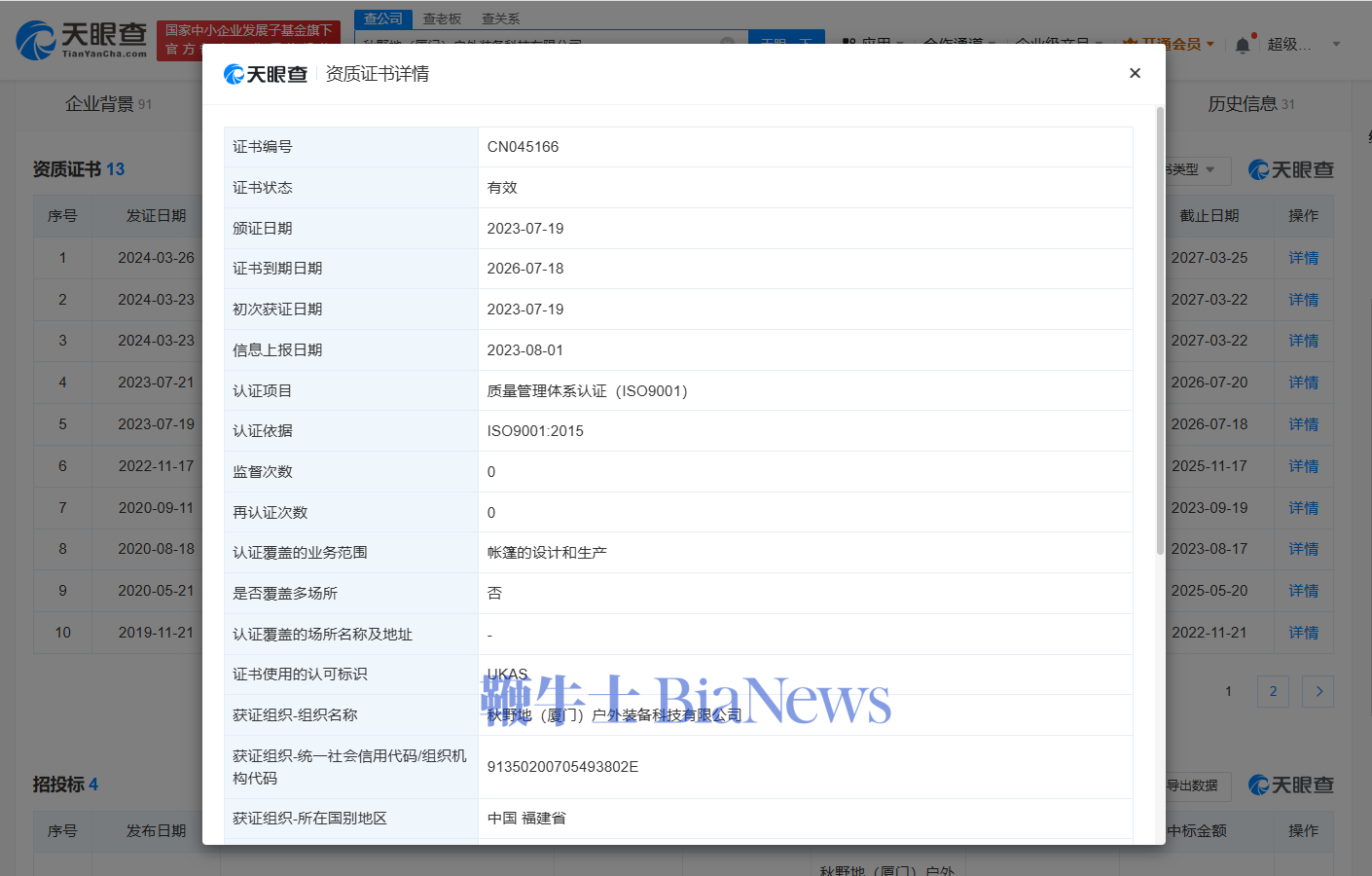Switch to the 查老板 search tab
1372x876 pixels.
coord(442,18)
